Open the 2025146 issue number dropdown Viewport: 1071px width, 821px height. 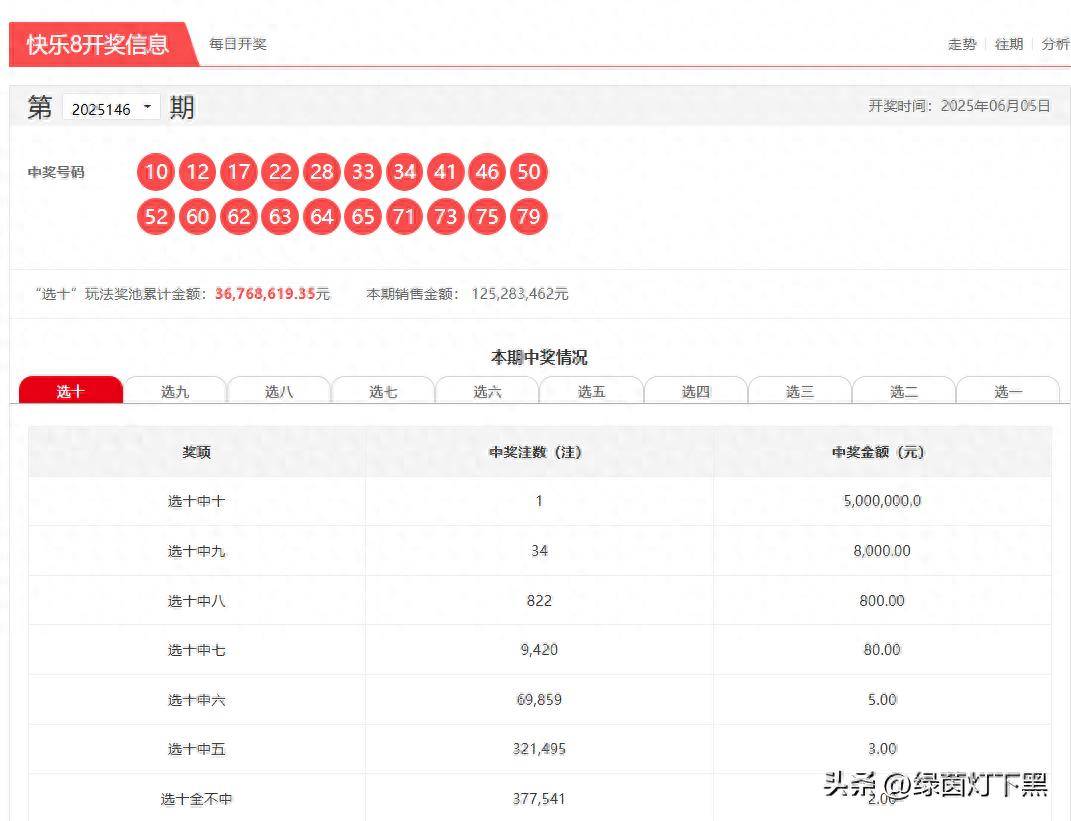click(x=111, y=108)
